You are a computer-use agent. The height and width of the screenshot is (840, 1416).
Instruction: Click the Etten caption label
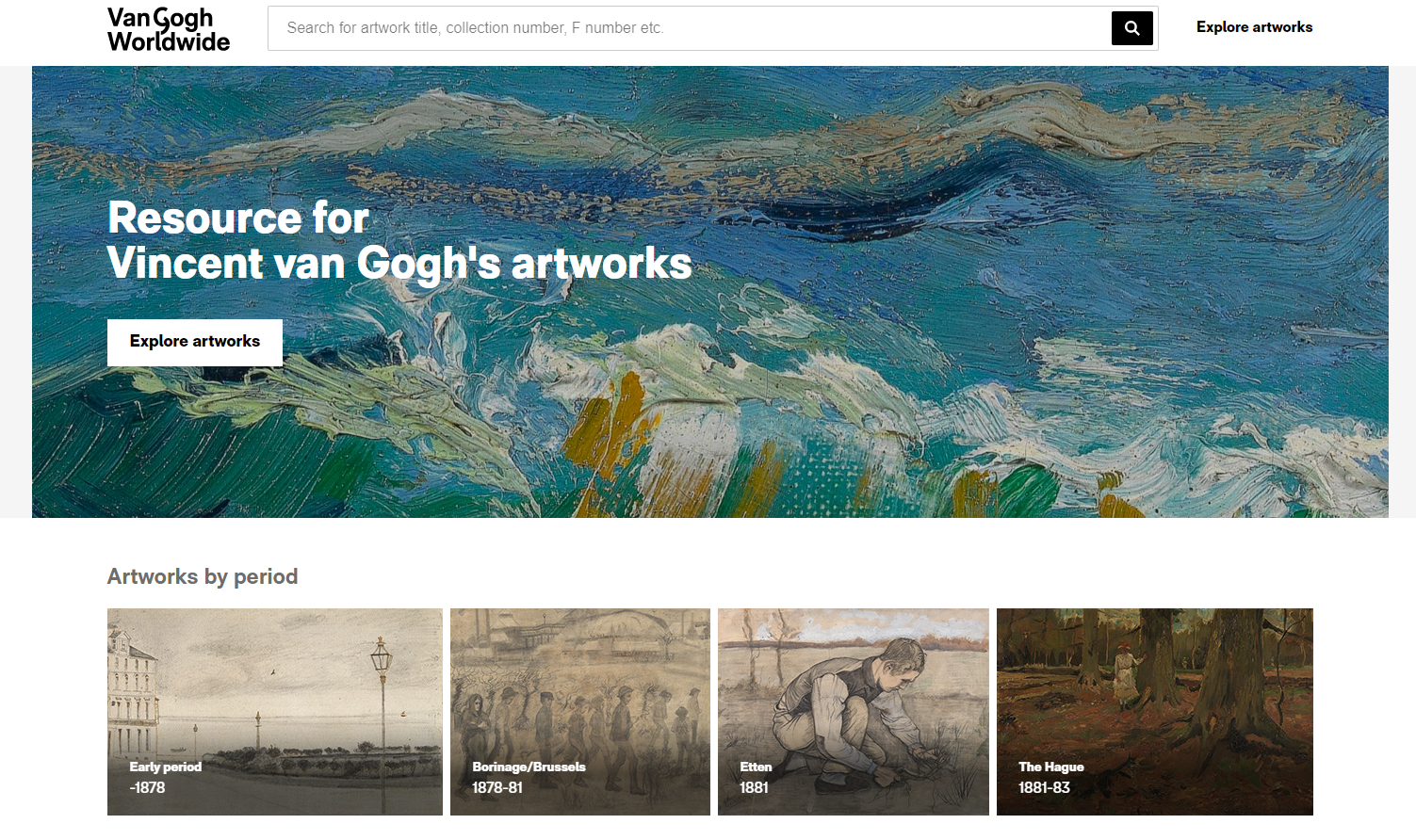(756, 767)
